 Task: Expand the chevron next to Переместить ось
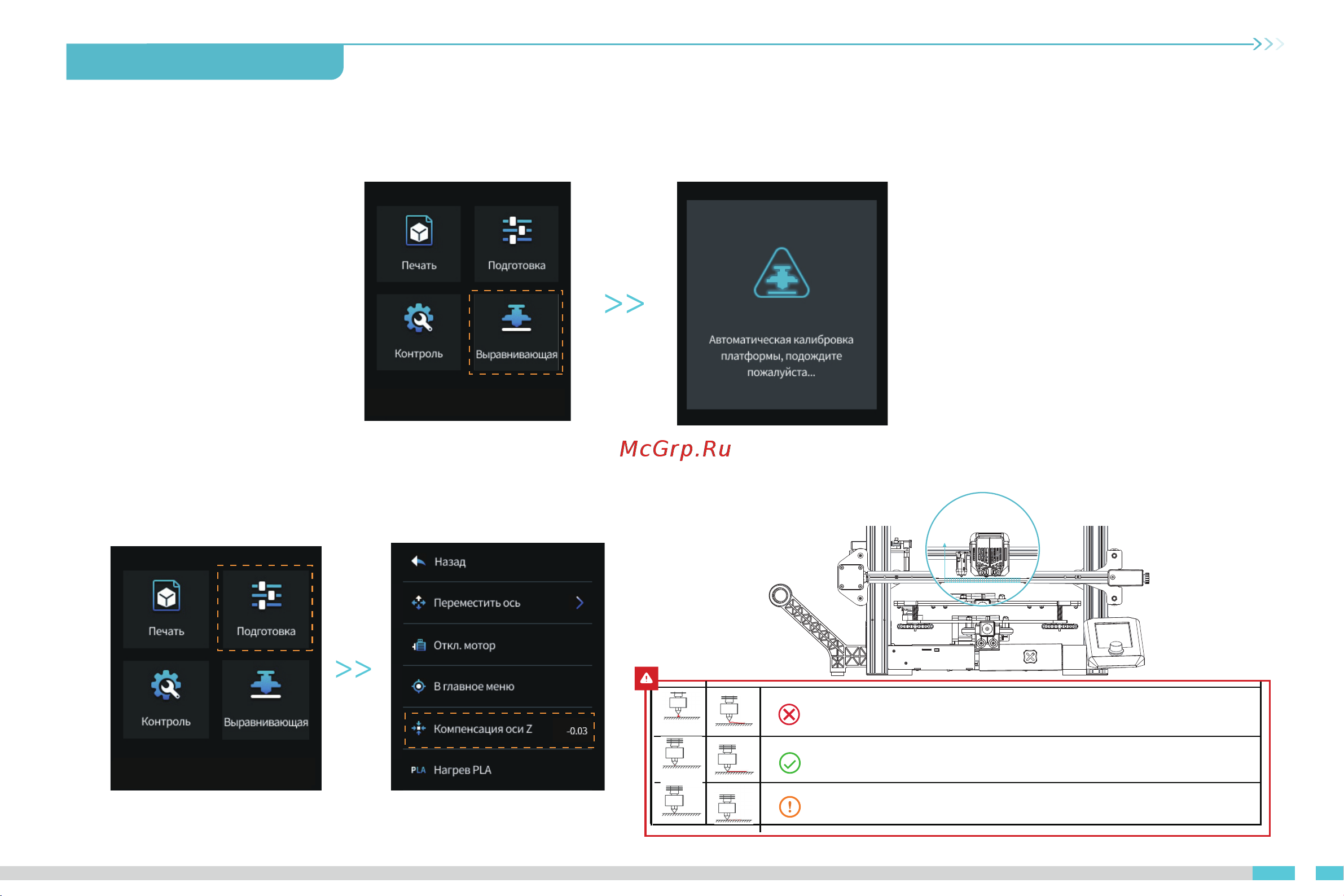[x=579, y=603]
